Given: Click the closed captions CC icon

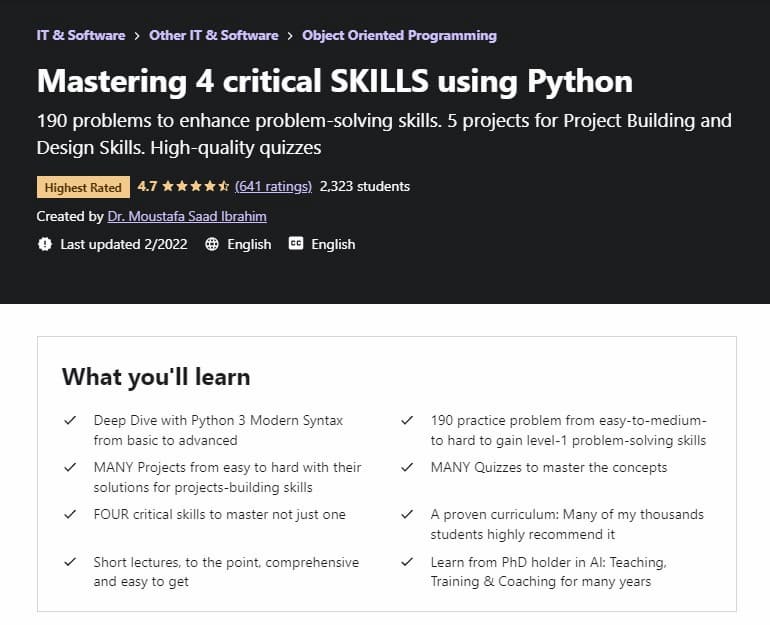Looking at the screenshot, I should (x=296, y=244).
